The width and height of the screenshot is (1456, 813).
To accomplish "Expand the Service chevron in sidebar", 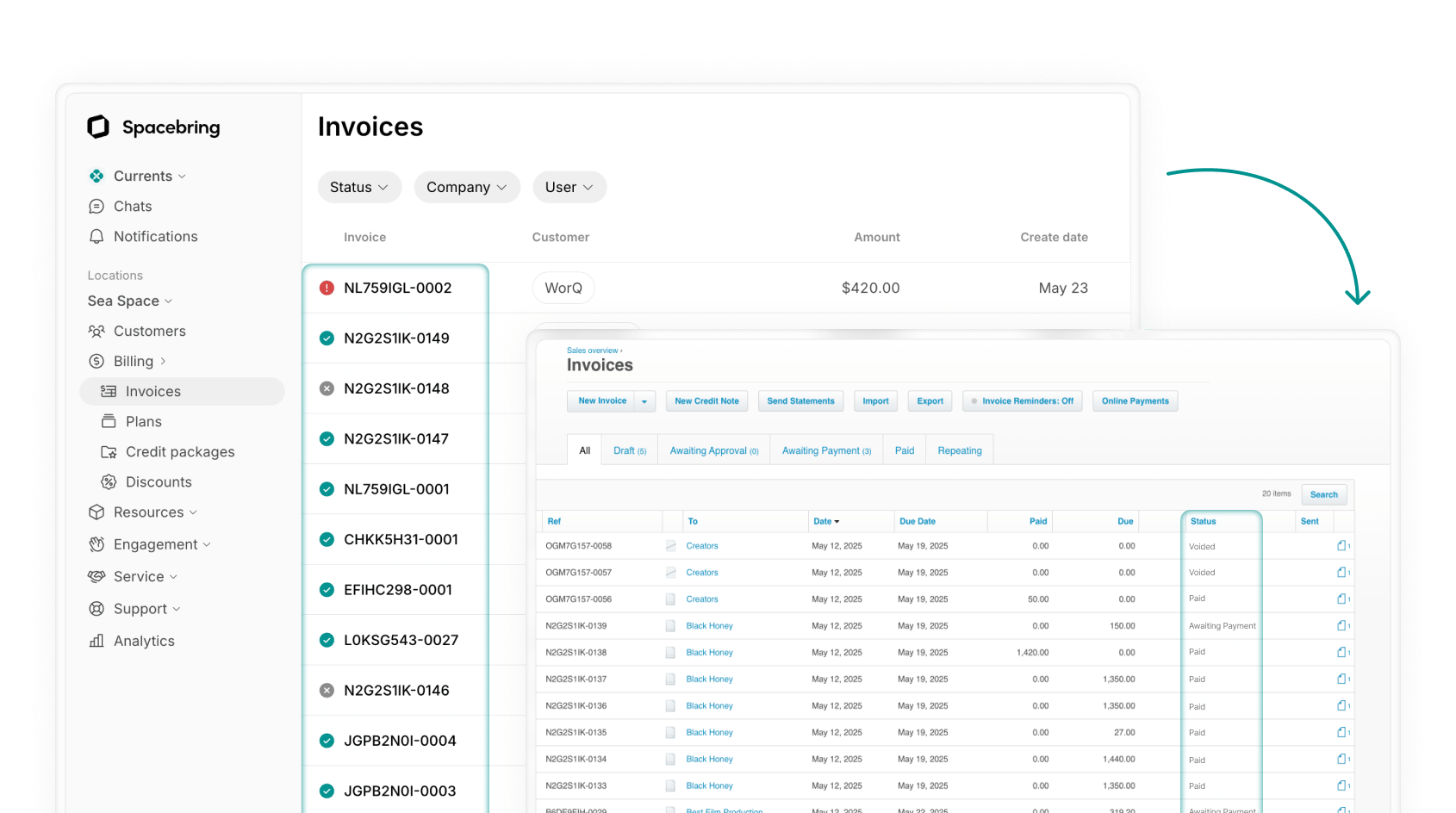I will pyautogui.click(x=173, y=577).
